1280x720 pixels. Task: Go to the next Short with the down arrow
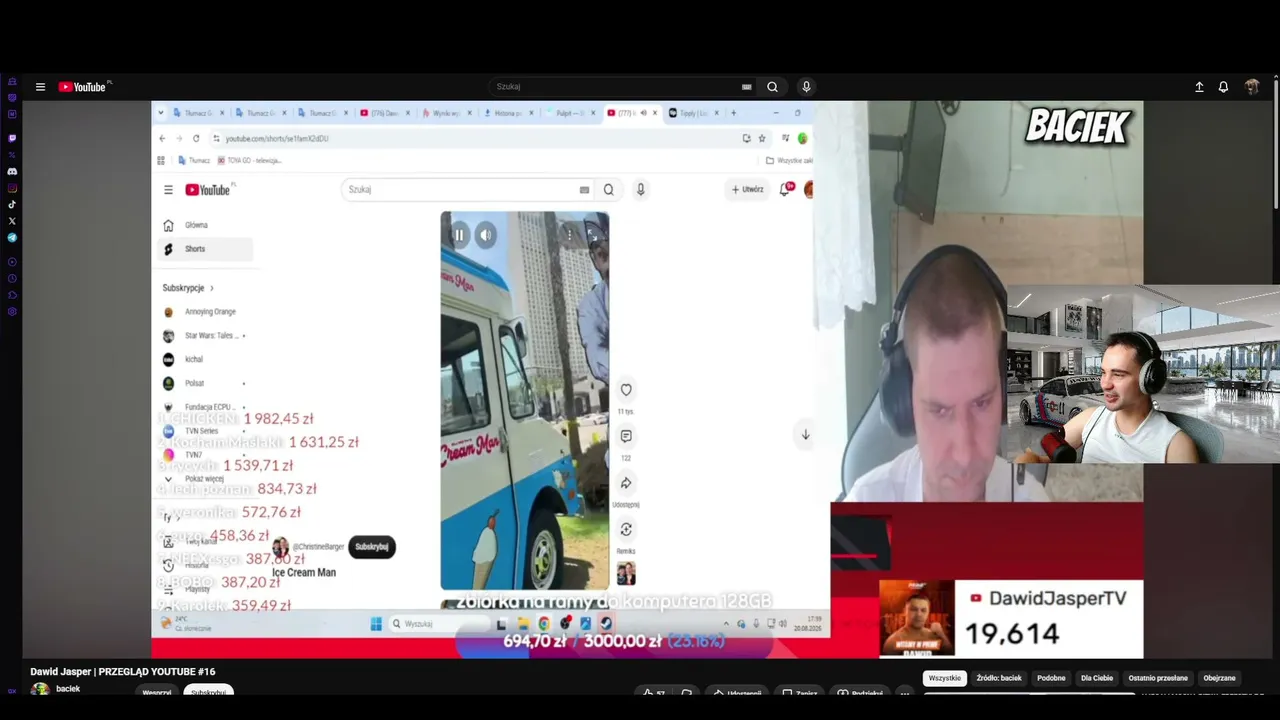(805, 435)
